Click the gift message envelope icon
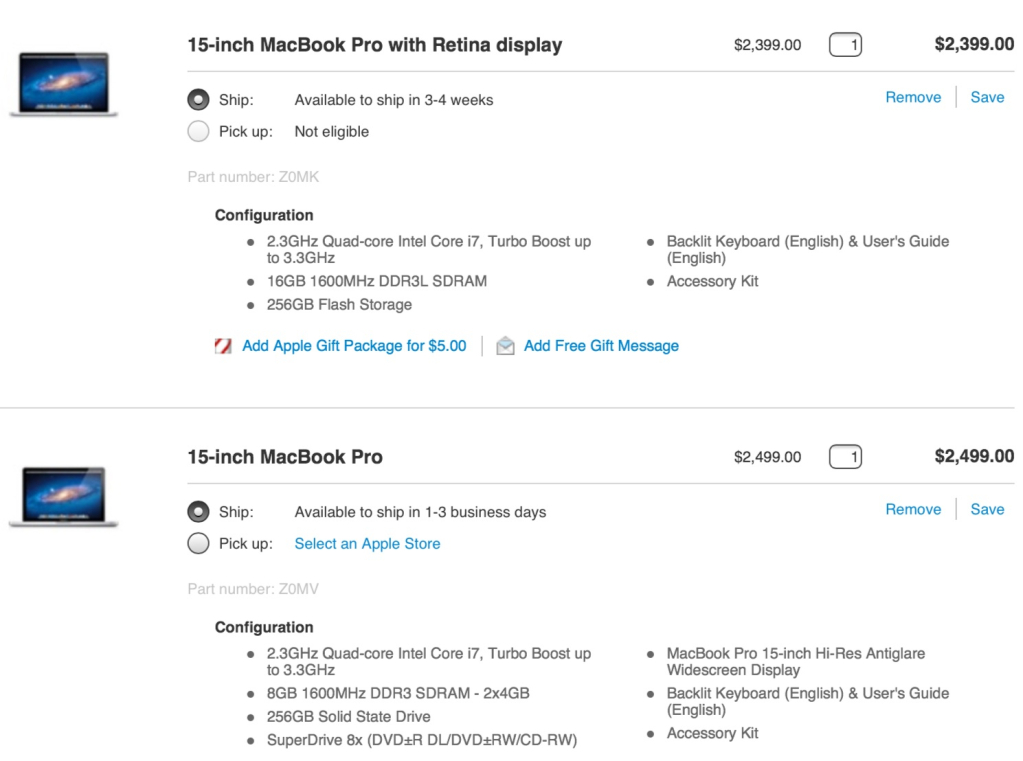Viewport: 1023px width, 761px height. [x=506, y=346]
